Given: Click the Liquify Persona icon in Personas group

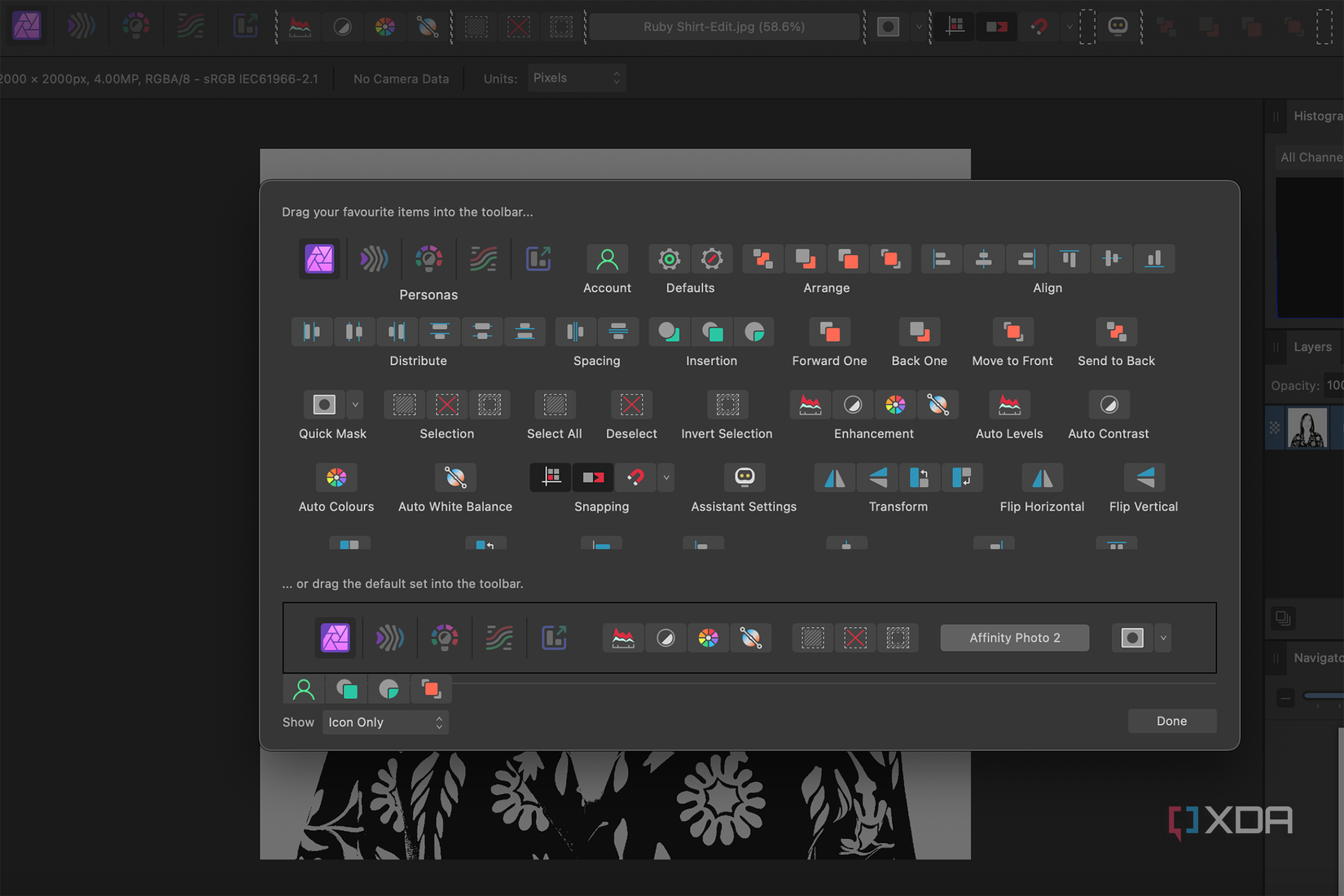Looking at the screenshot, I should [x=374, y=259].
